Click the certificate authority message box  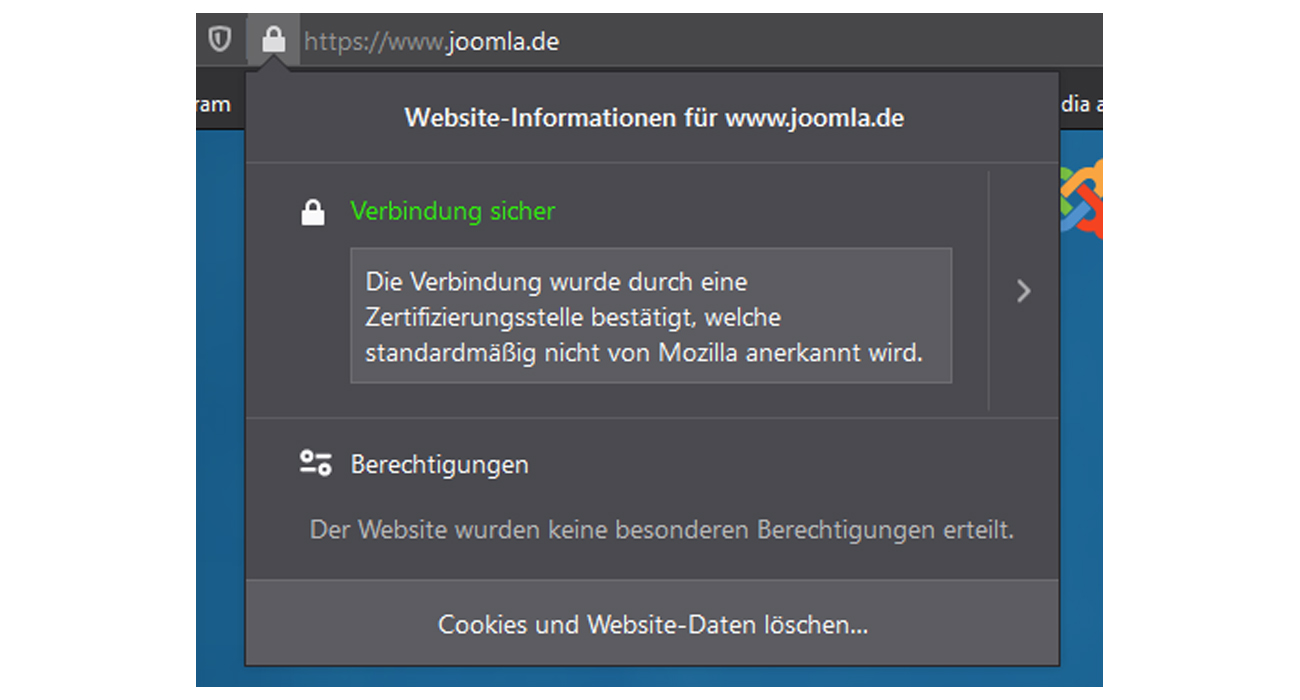tap(650, 316)
